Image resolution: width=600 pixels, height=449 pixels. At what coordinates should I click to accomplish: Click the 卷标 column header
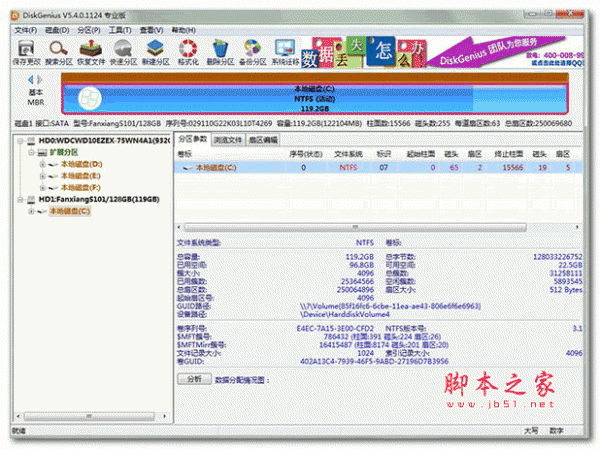click(184, 154)
